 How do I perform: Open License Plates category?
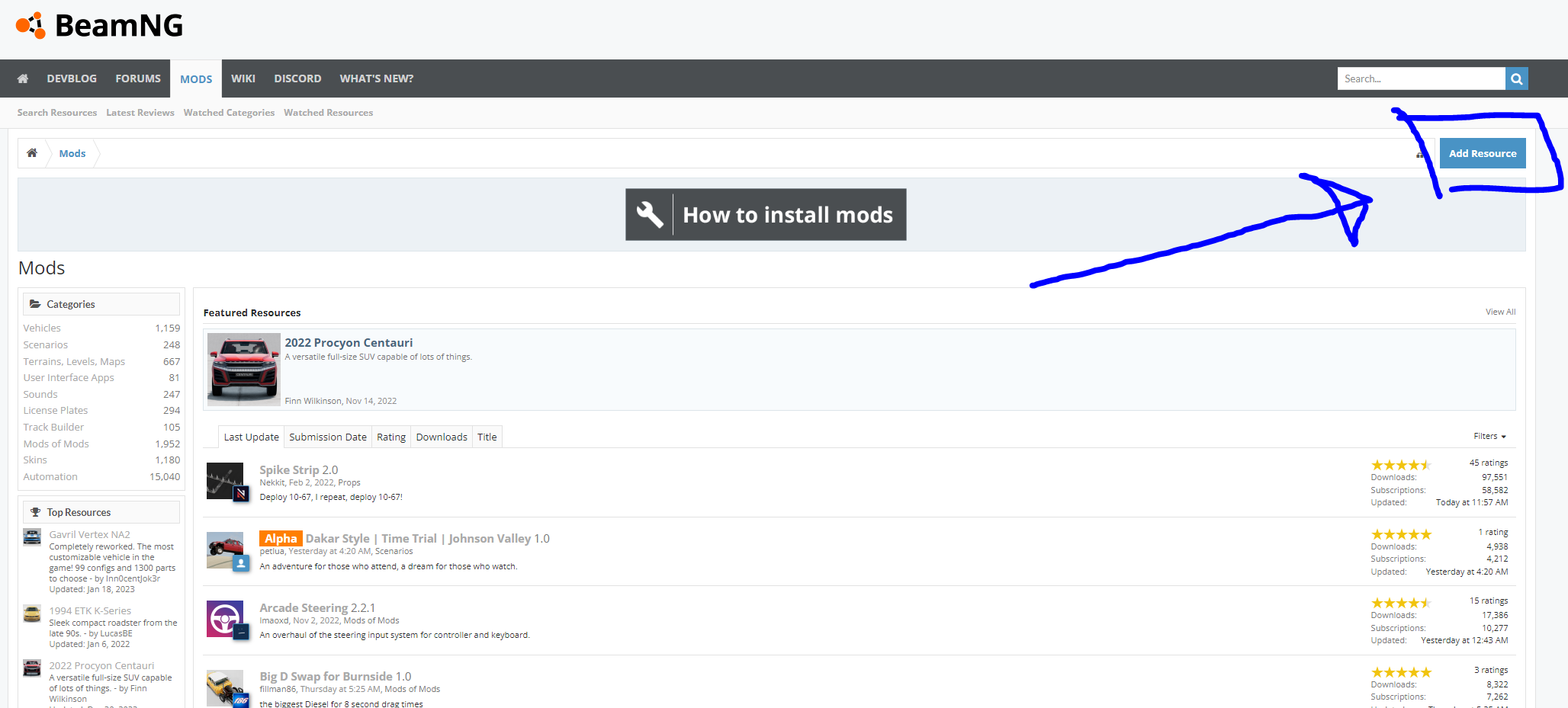56,410
